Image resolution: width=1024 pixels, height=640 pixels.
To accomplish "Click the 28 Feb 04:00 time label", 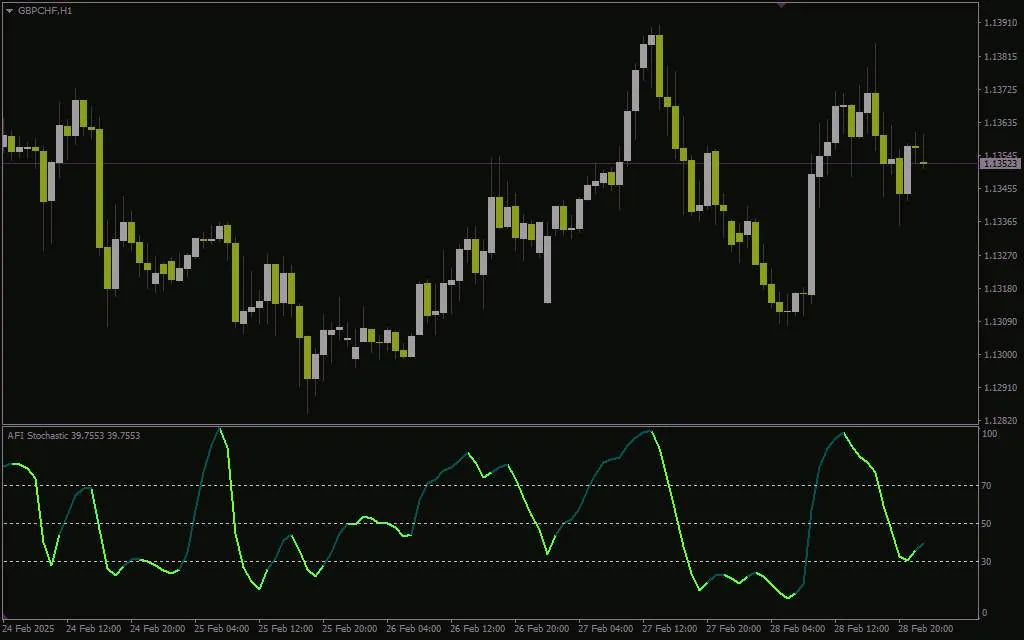I will pos(797,629).
